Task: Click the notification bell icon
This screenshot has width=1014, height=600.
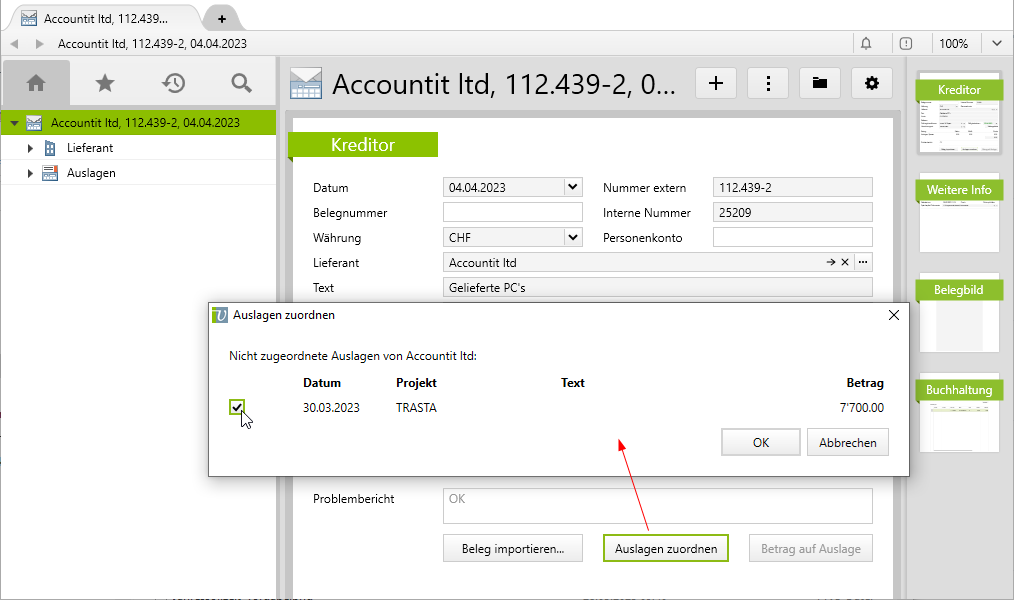Action: point(866,44)
